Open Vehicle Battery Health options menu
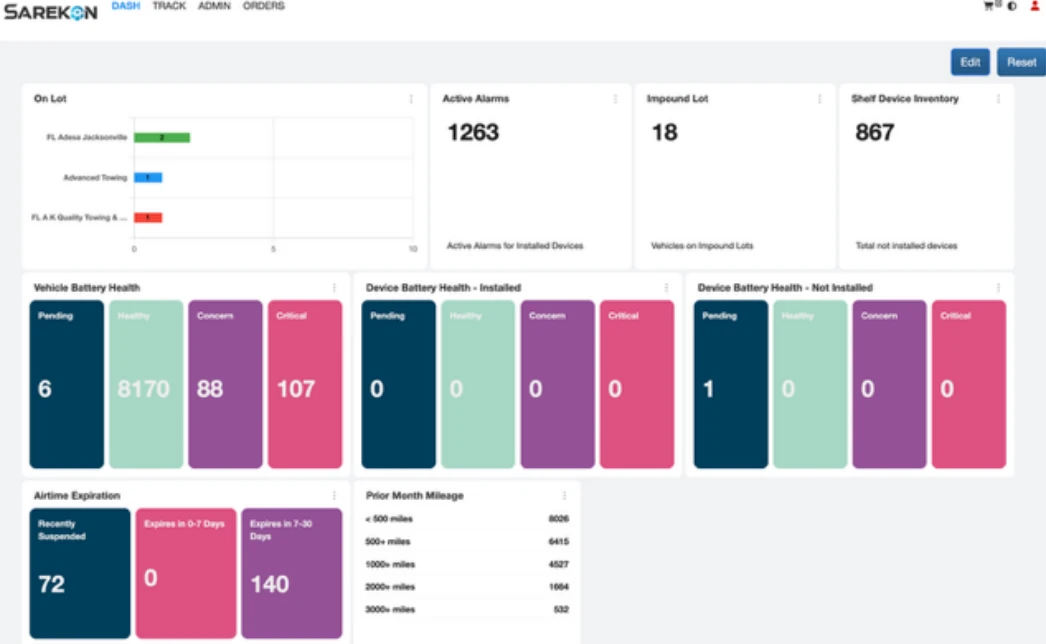 334,288
